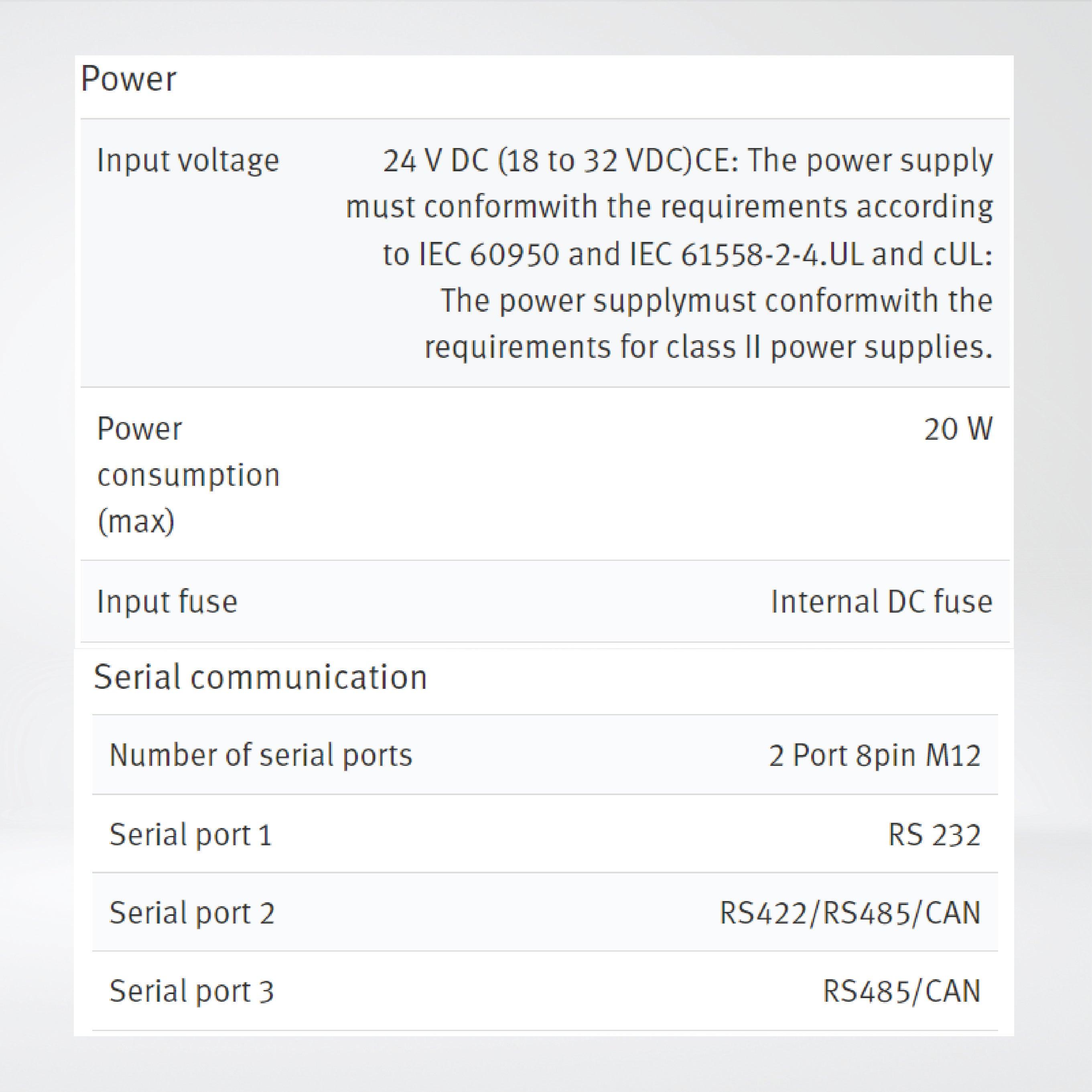Click the IEC 60950 standard text

click(489, 254)
